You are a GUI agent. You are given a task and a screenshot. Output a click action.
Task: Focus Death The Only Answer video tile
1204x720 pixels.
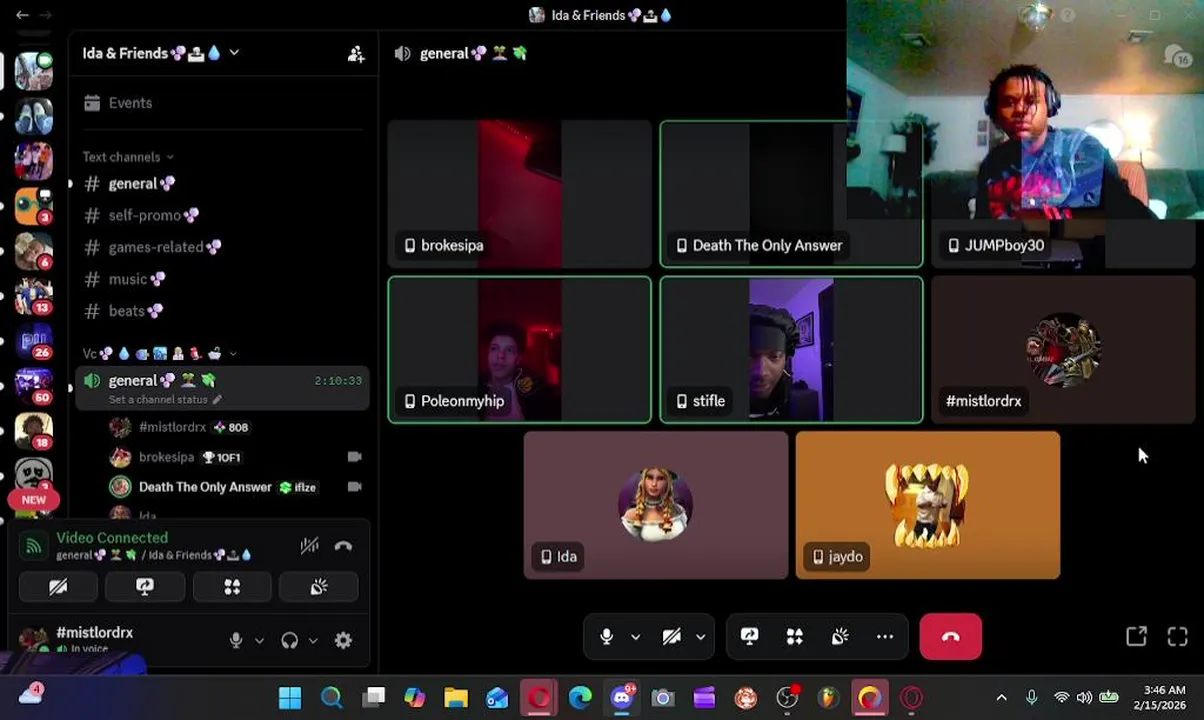coord(791,194)
